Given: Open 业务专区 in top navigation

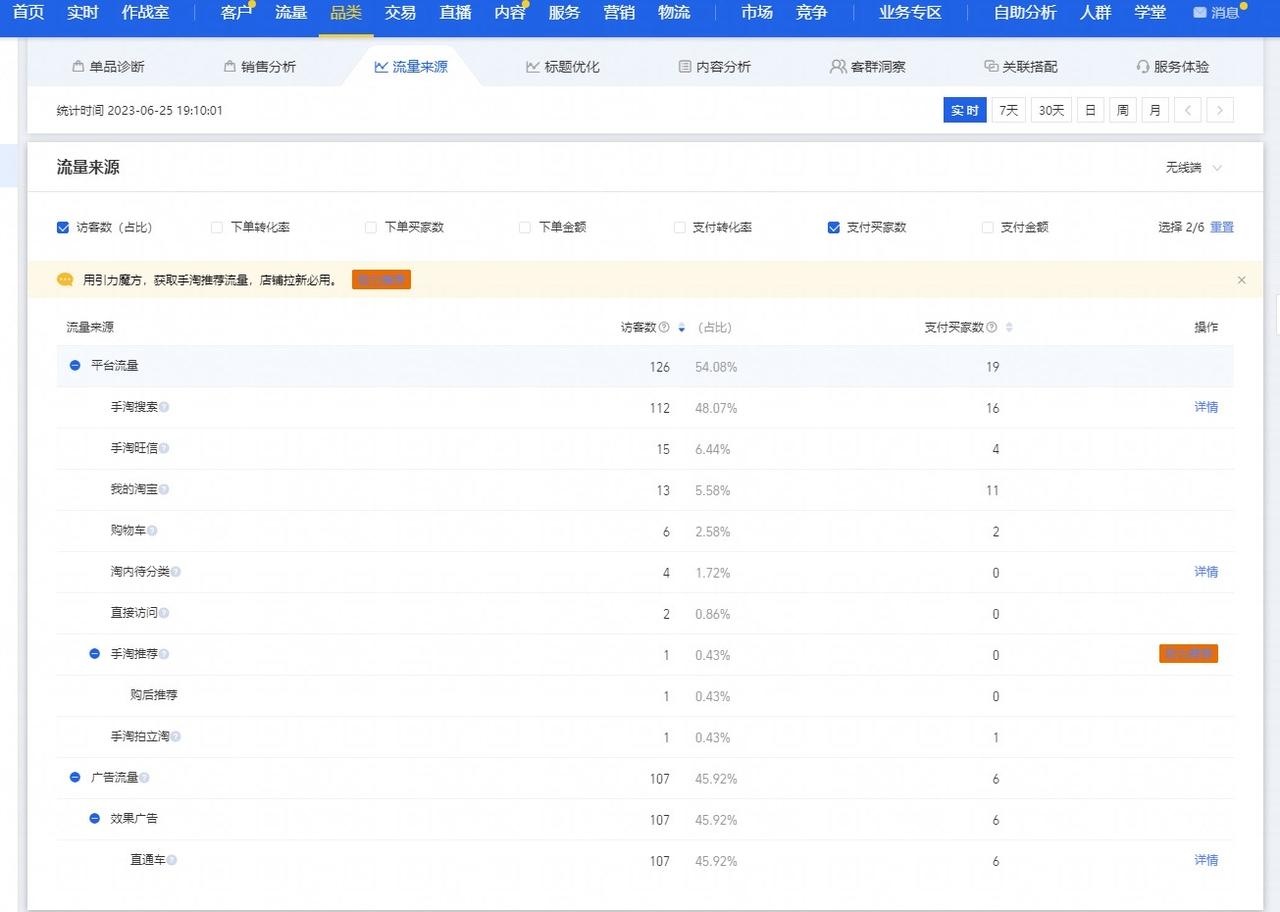Looking at the screenshot, I should (910, 13).
